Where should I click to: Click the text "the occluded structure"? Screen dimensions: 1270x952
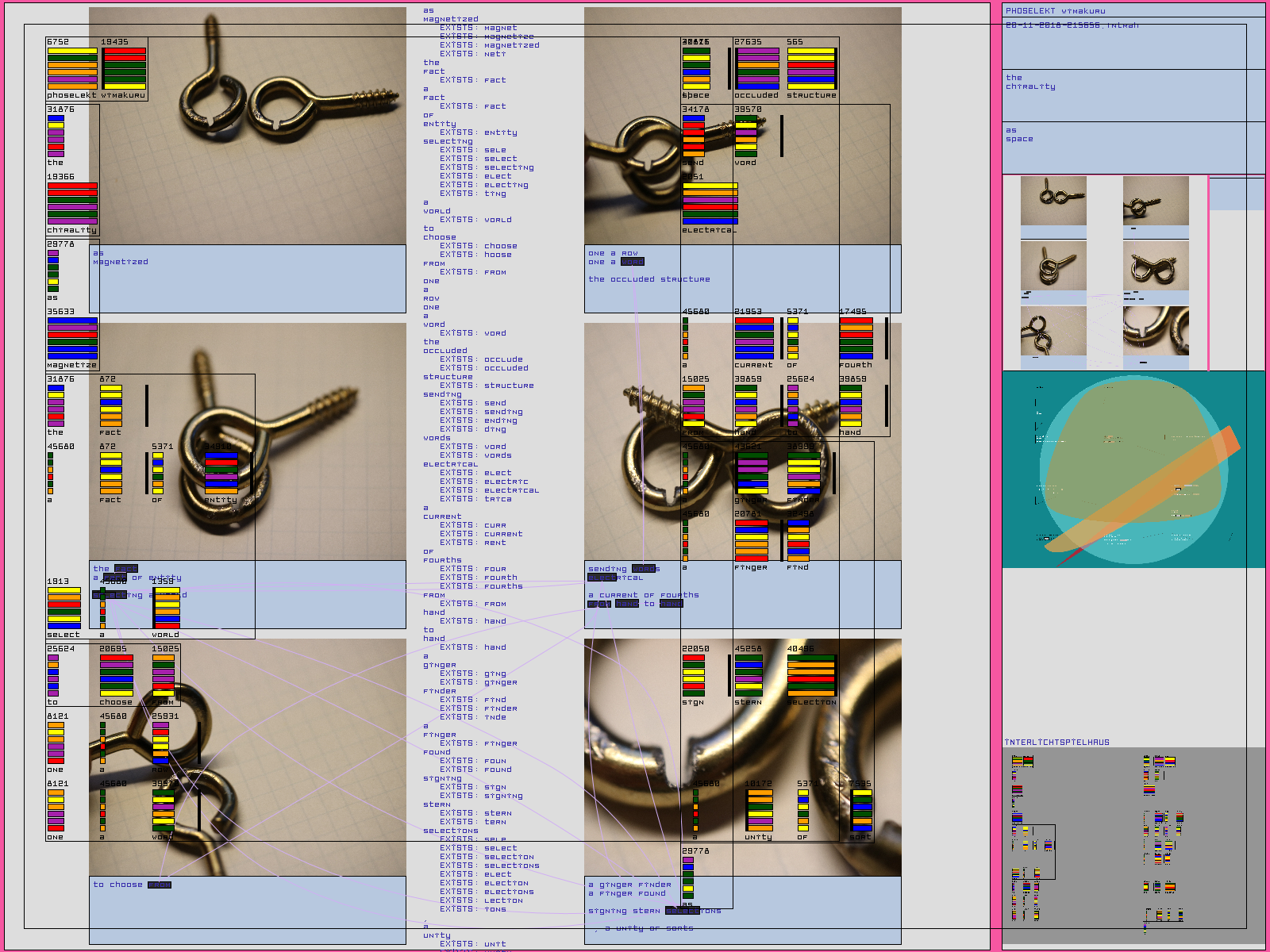coord(649,279)
